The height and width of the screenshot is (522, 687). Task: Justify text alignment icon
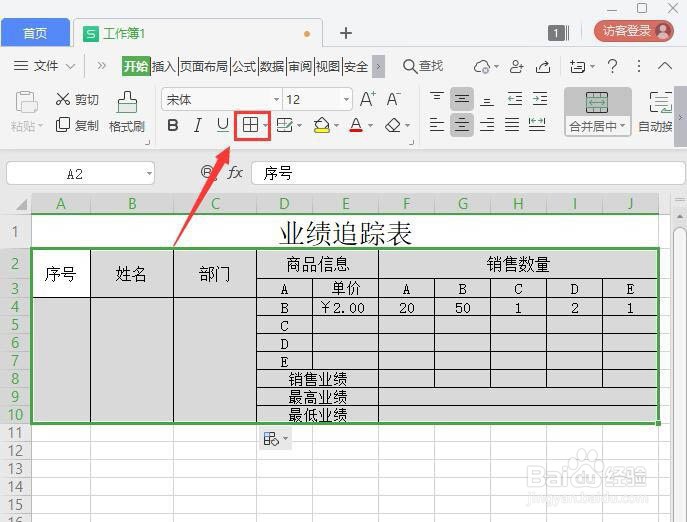click(x=512, y=125)
